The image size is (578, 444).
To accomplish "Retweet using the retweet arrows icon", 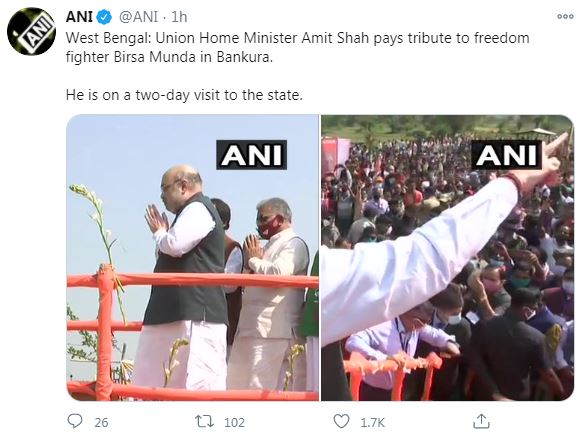I will click(x=204, y=421).
